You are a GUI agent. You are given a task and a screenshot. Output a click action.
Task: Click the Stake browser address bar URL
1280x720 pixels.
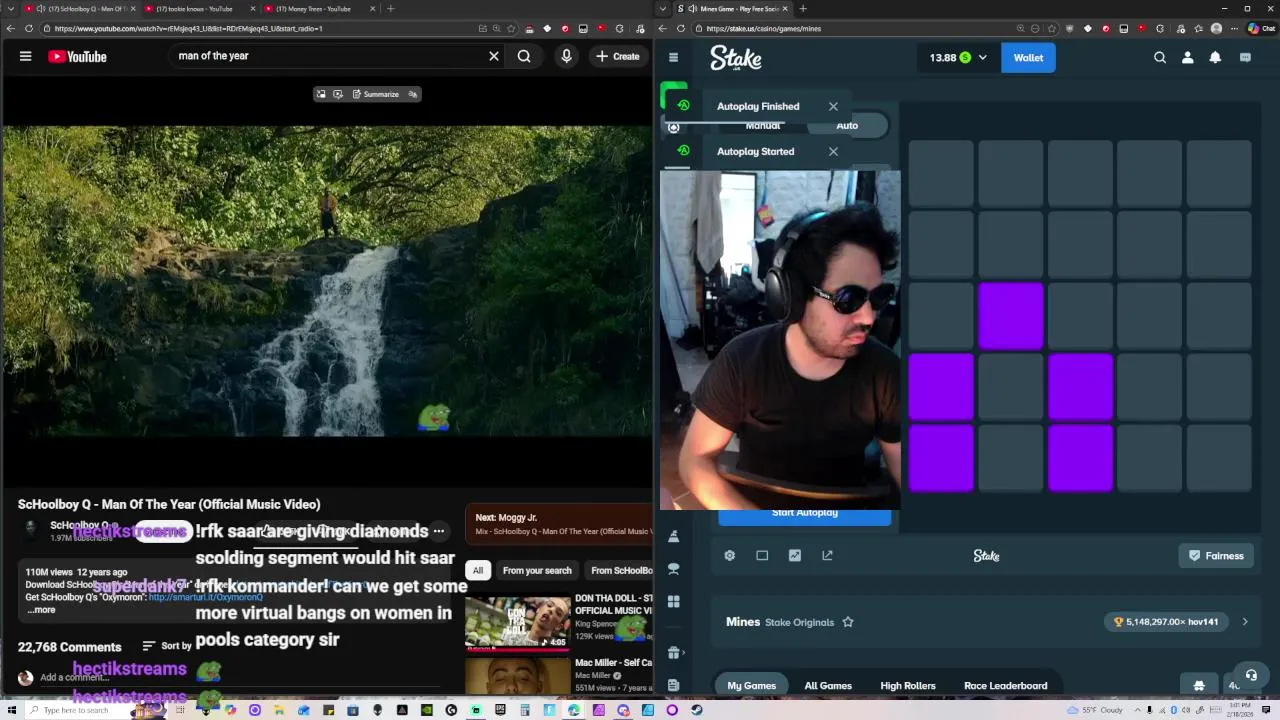tap(764, 29)
